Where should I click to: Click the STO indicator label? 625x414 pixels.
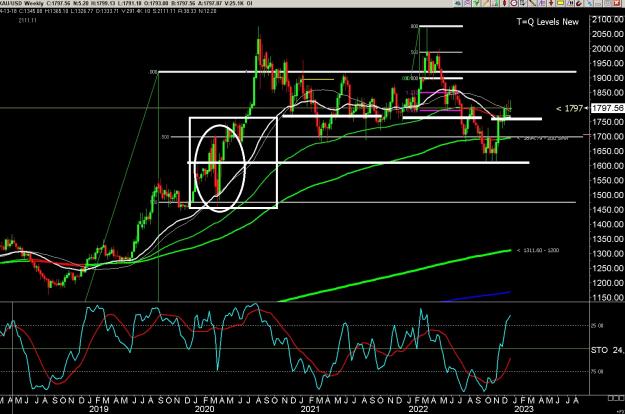click(599, 350)
